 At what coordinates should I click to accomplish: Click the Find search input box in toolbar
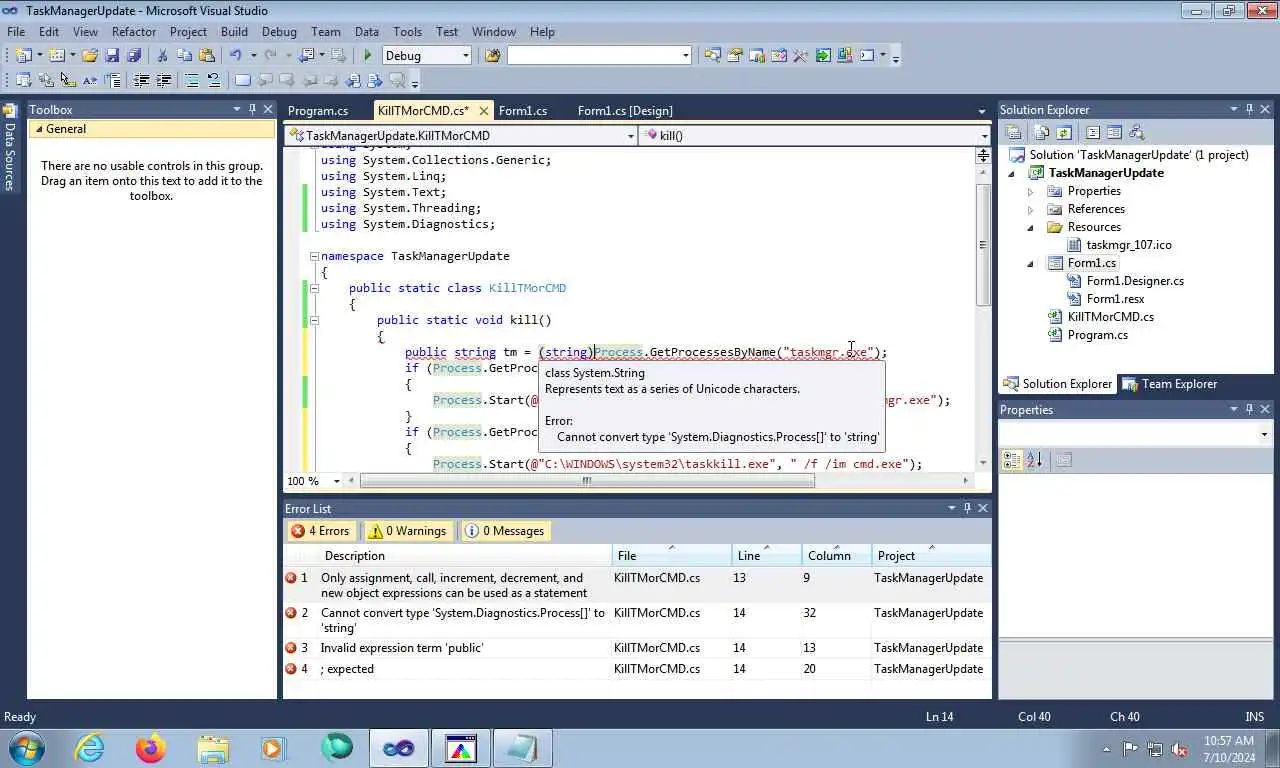pos(599,56)
